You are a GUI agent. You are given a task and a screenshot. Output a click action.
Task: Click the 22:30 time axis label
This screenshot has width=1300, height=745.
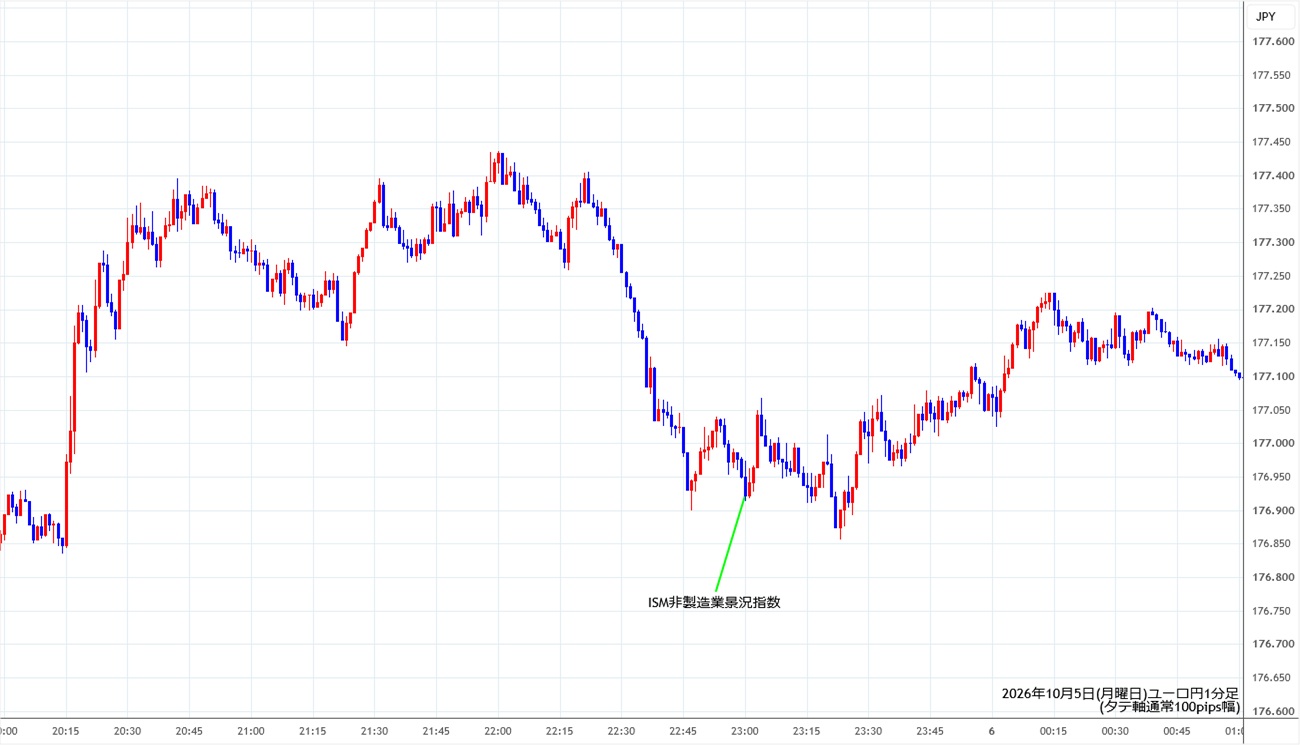click(x=622, y=731)
